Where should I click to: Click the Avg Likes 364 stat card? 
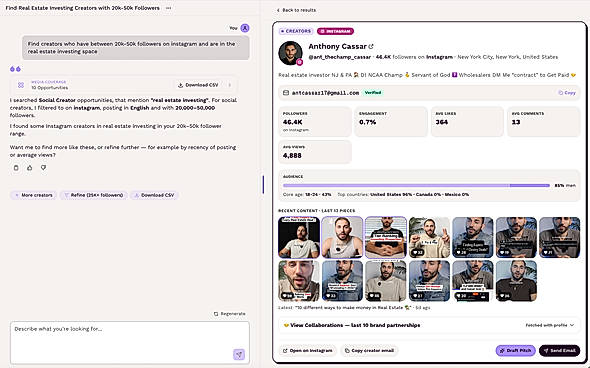coord(467,122)
